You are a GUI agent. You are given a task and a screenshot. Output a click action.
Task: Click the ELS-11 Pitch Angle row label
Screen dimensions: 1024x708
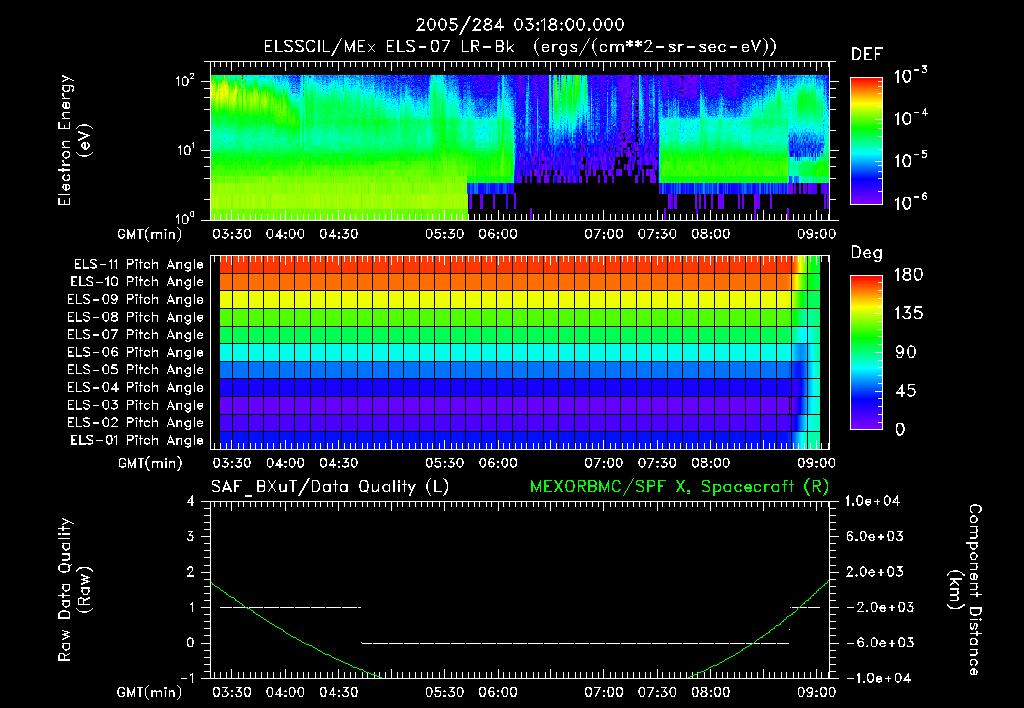138,265
